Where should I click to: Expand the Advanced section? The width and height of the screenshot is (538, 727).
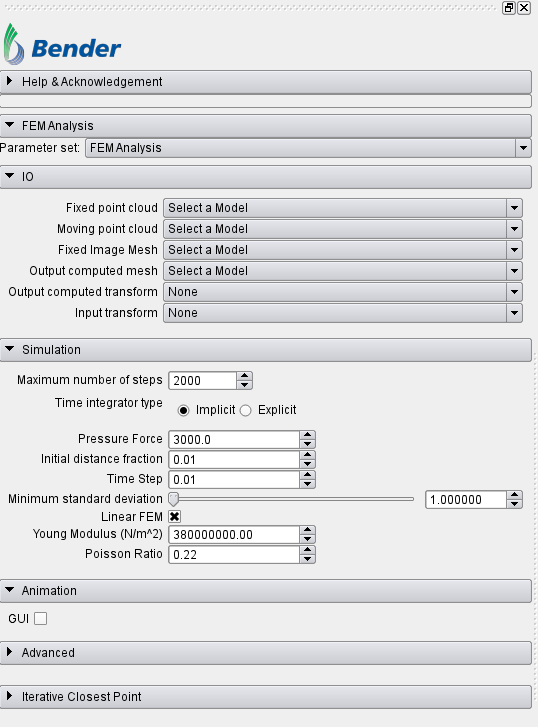(266, 653)
